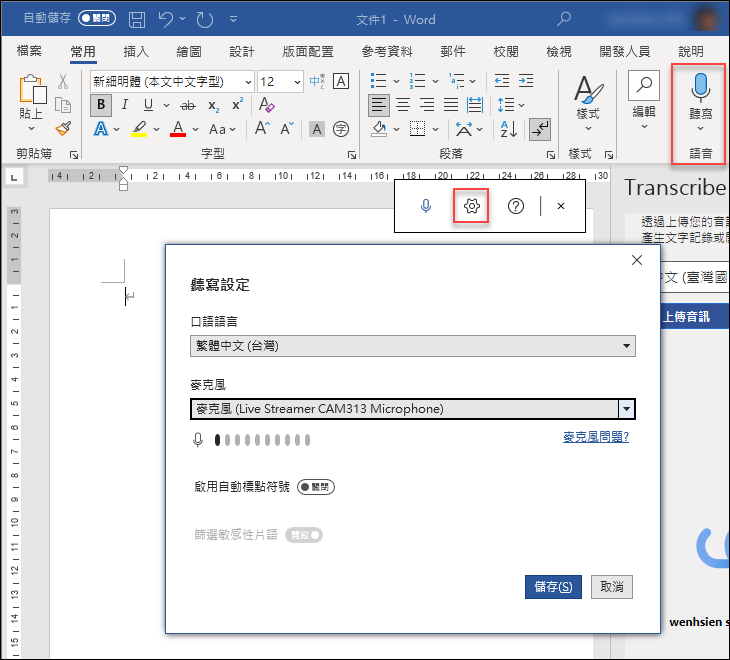
Task: Open the font size dropdown
Action: coord(297,82)
